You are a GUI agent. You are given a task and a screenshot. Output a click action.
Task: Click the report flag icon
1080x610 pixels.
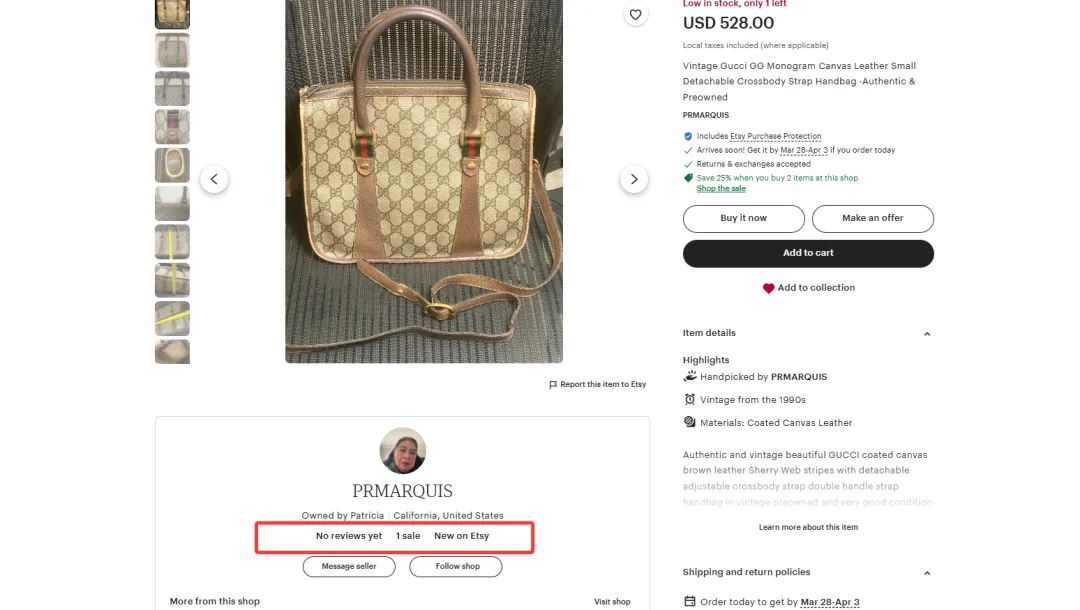(553, 385)
